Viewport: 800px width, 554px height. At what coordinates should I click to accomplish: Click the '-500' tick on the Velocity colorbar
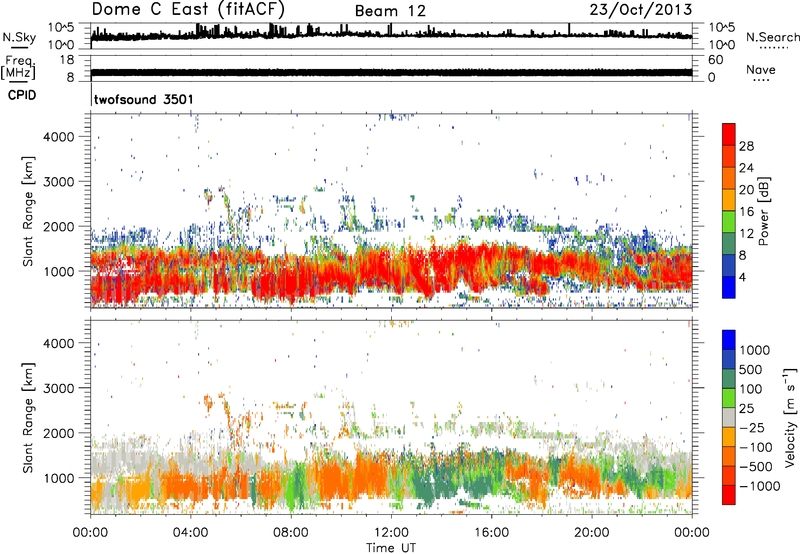click(x=755, y=467)
